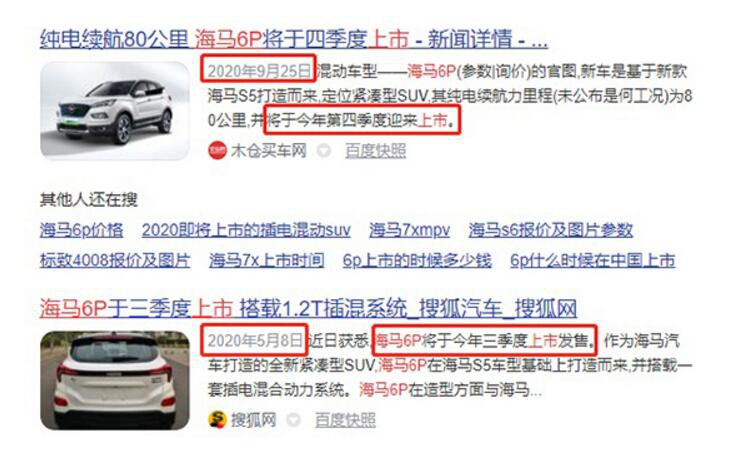Click the 搜狐网 fox logo icon
This screenshot has height=457, width=738.
point(217,419)
